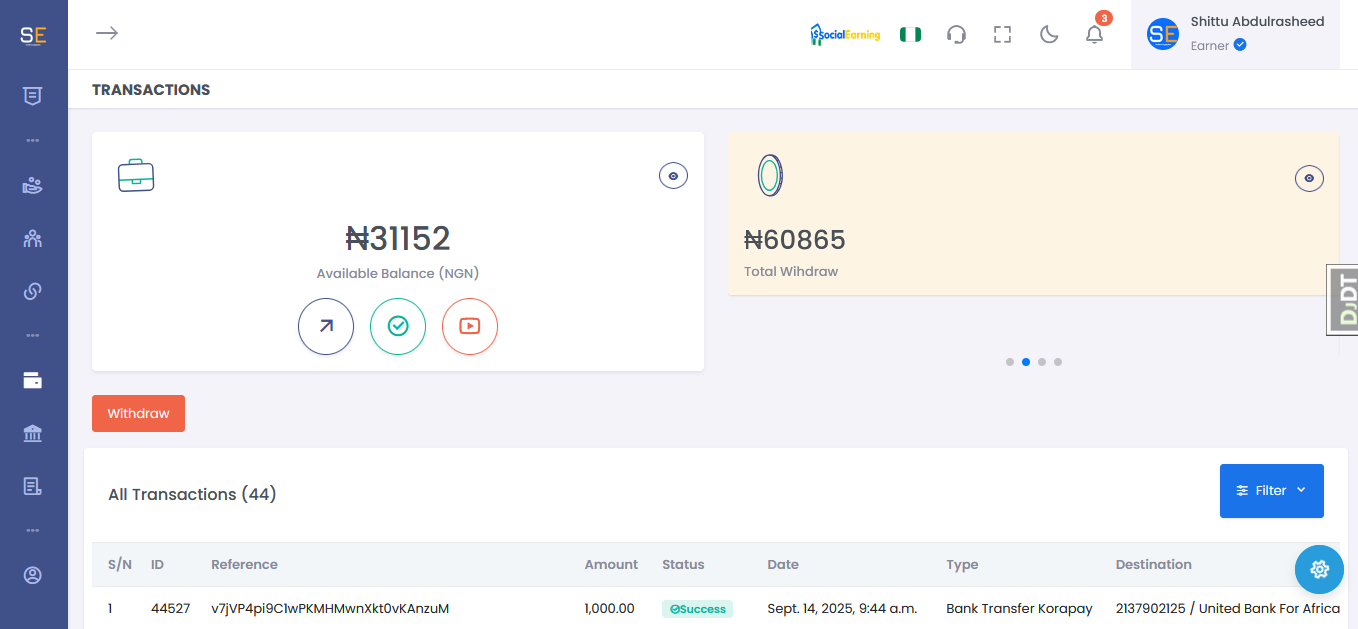The width and height of the screenshot is (1358, 629).
Task: Select the Nigeria flag country selector
Action: (910, 35)
